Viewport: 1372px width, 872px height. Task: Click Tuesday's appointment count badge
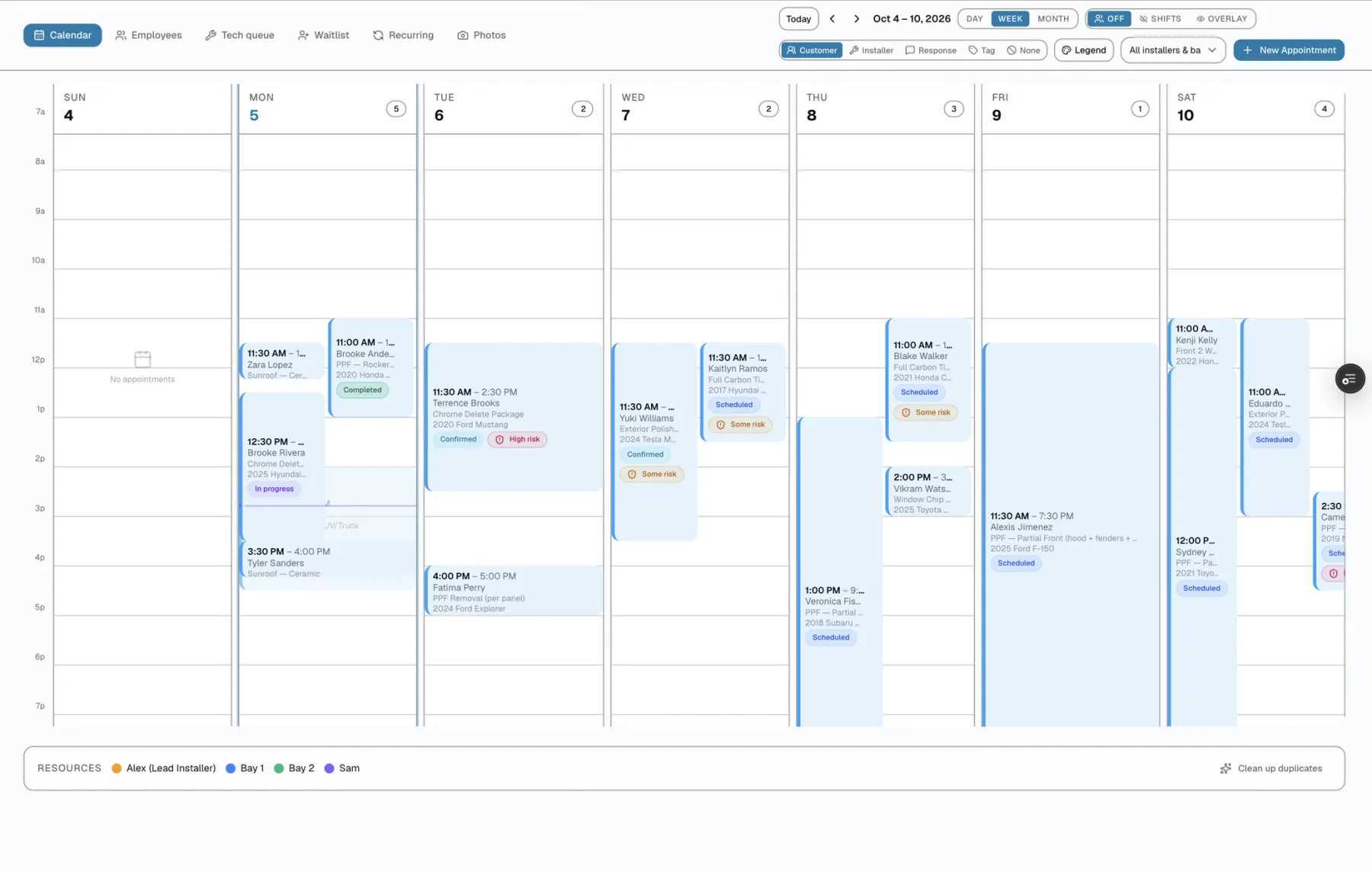click(x=582, y=109)
